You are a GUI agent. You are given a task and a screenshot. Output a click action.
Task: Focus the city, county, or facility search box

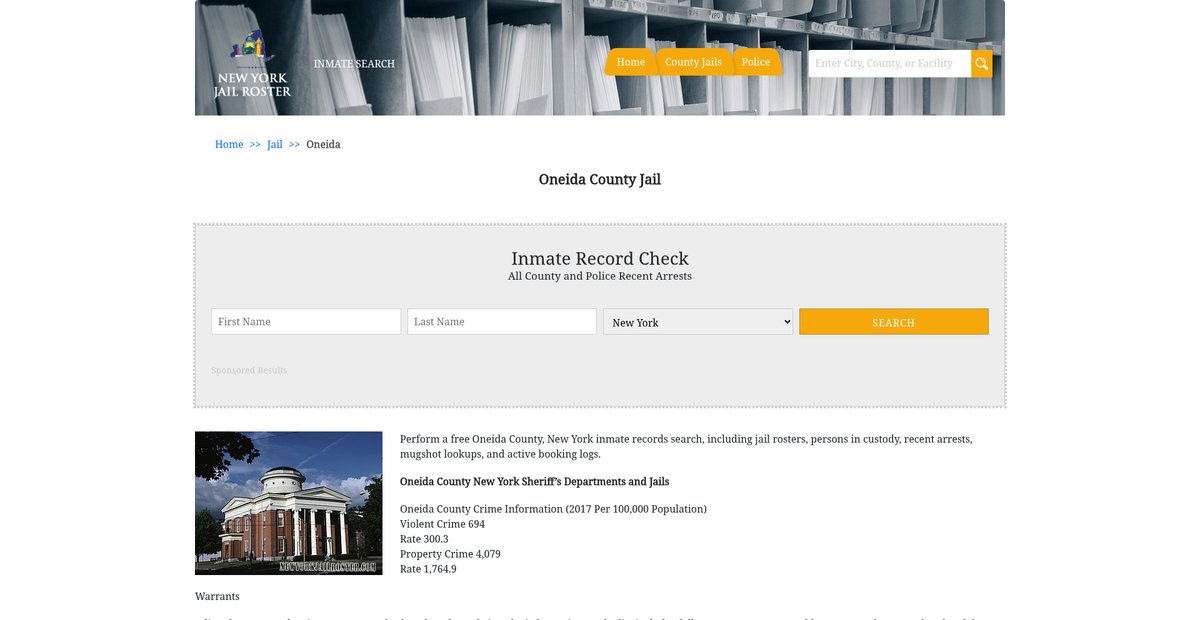889,64
